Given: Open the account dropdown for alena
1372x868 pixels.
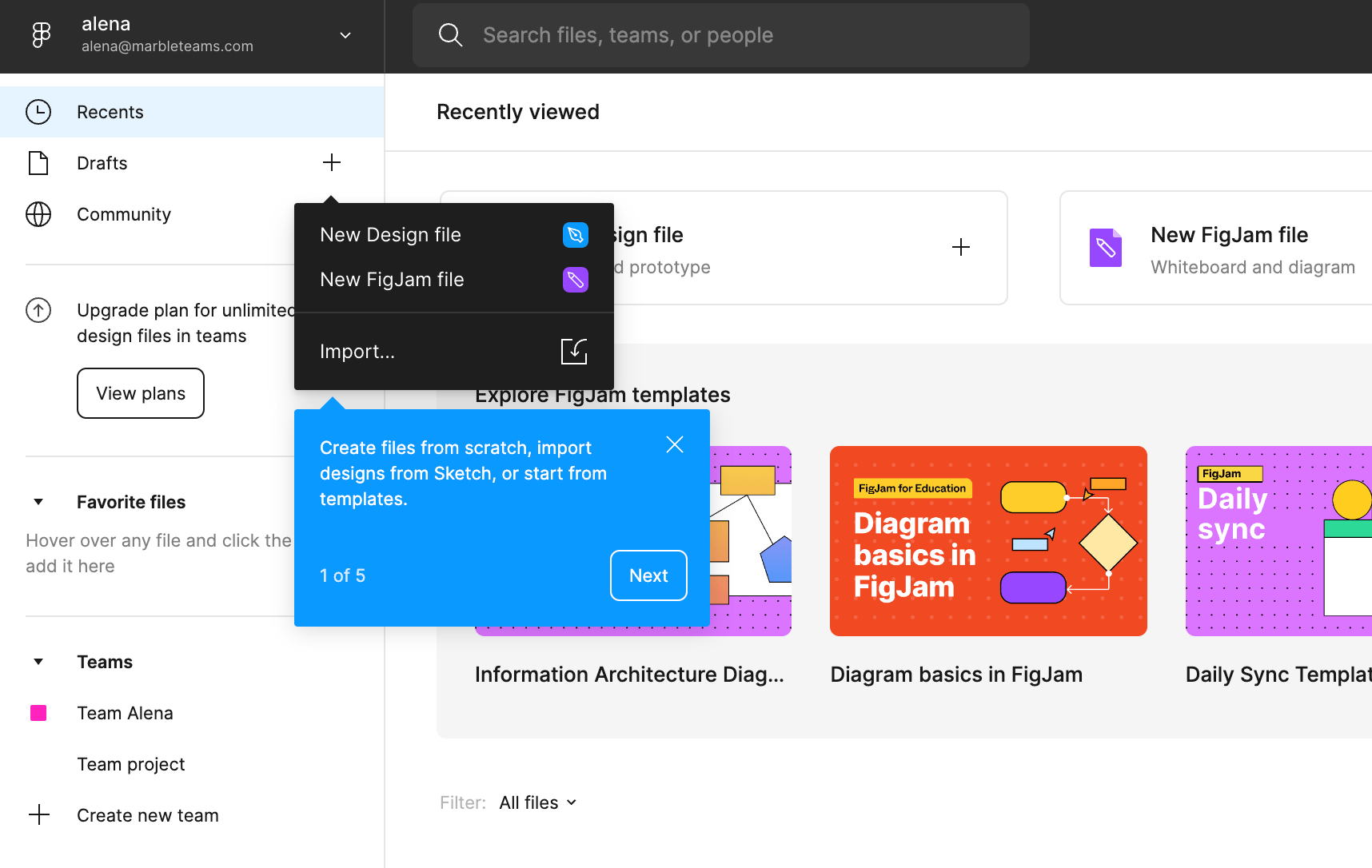Looking at the screenshot, I should click(x=345, y=35).
